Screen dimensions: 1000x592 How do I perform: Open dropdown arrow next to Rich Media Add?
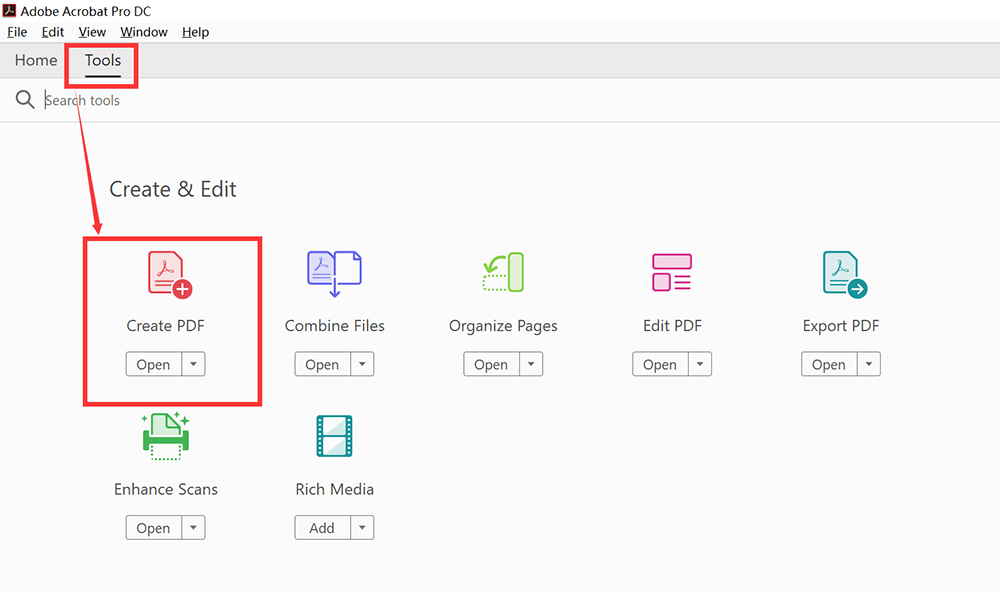click(x=362, y=527)
